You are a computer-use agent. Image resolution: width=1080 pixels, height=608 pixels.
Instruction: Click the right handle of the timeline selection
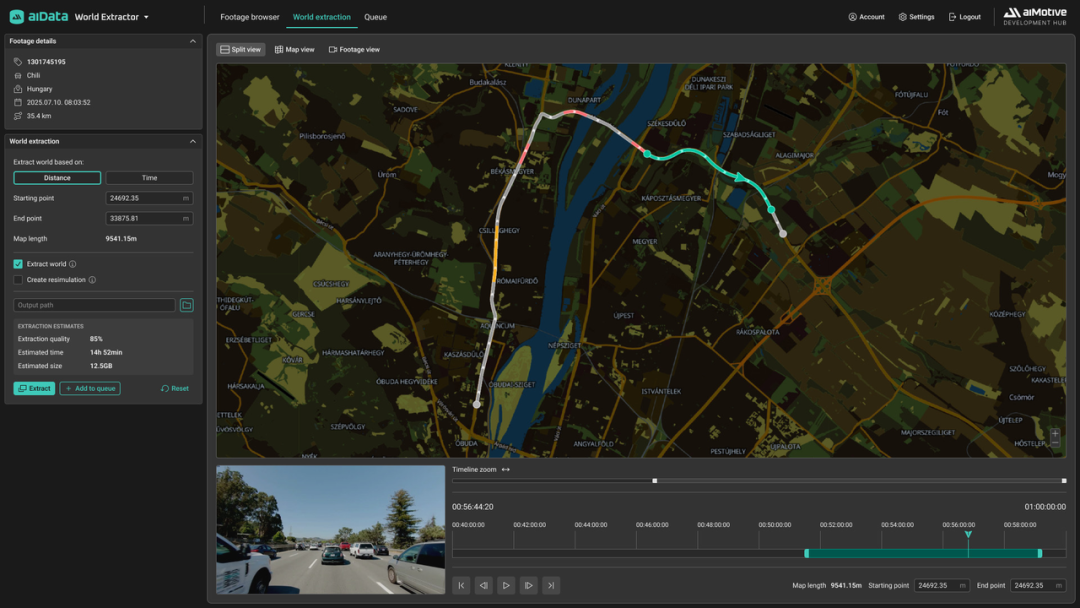tap(1040, 554)
